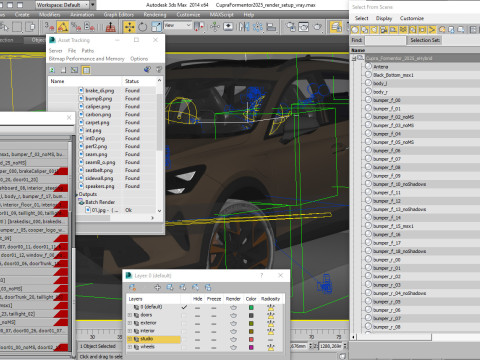Open Bitmap Performance and Memory menu
This screenshot has height=360, width=480.
point(87,59)
